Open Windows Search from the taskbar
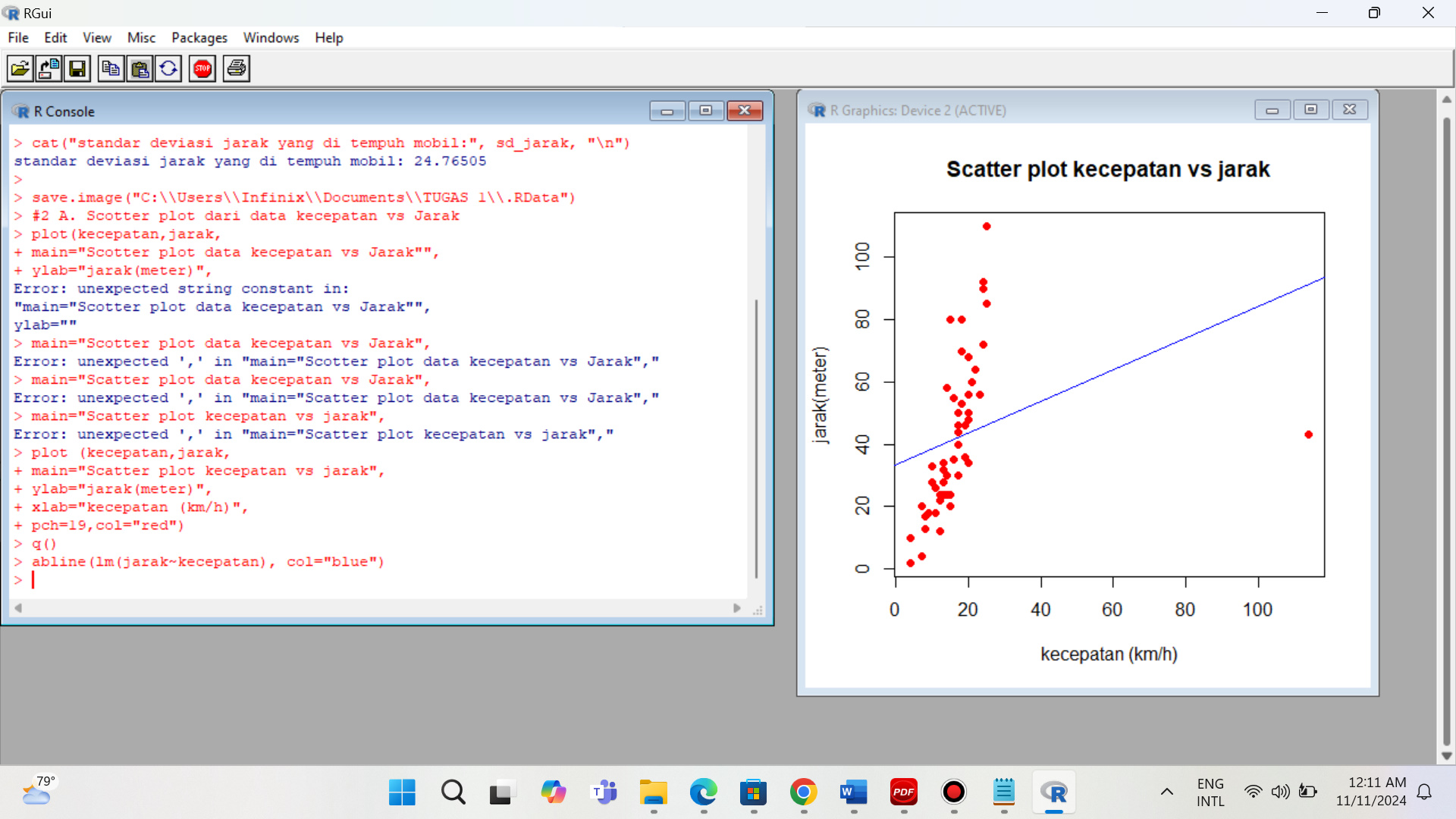1456x819 pixels. 453,792
